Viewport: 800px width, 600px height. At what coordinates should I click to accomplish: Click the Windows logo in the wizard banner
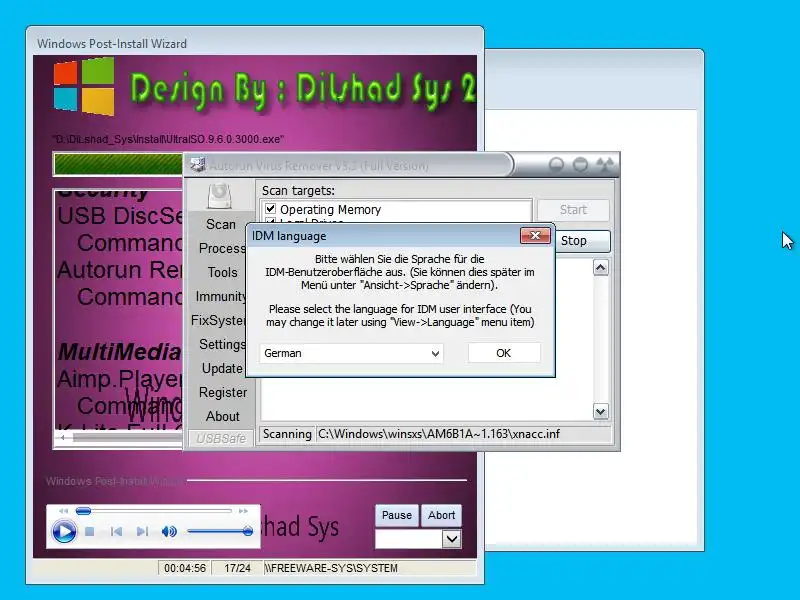coord(84,87)
